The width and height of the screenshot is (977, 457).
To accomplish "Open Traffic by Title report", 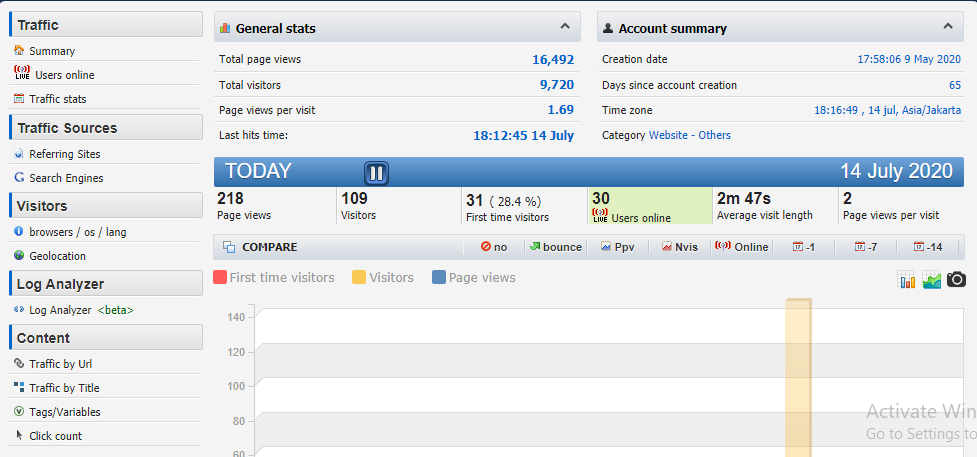I will coord(64,388).
